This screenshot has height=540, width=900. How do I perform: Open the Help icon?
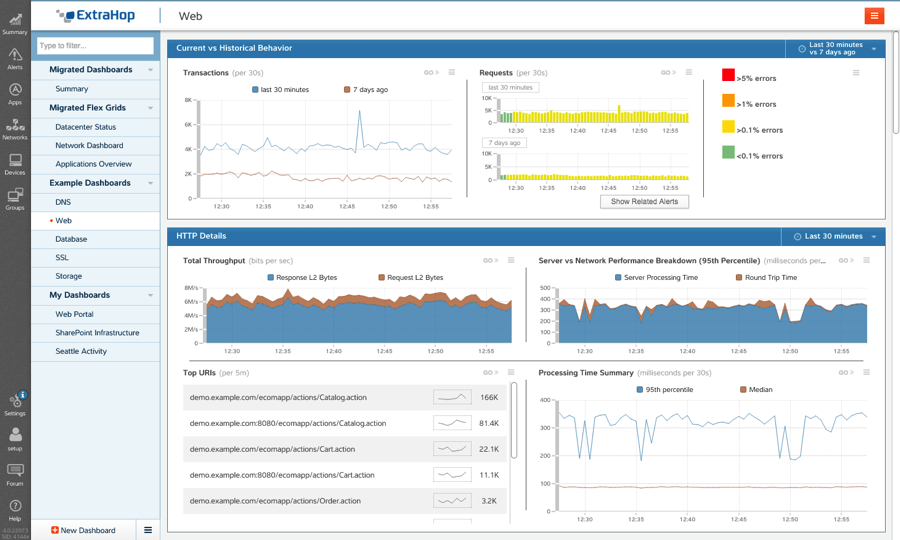(15, 510)
